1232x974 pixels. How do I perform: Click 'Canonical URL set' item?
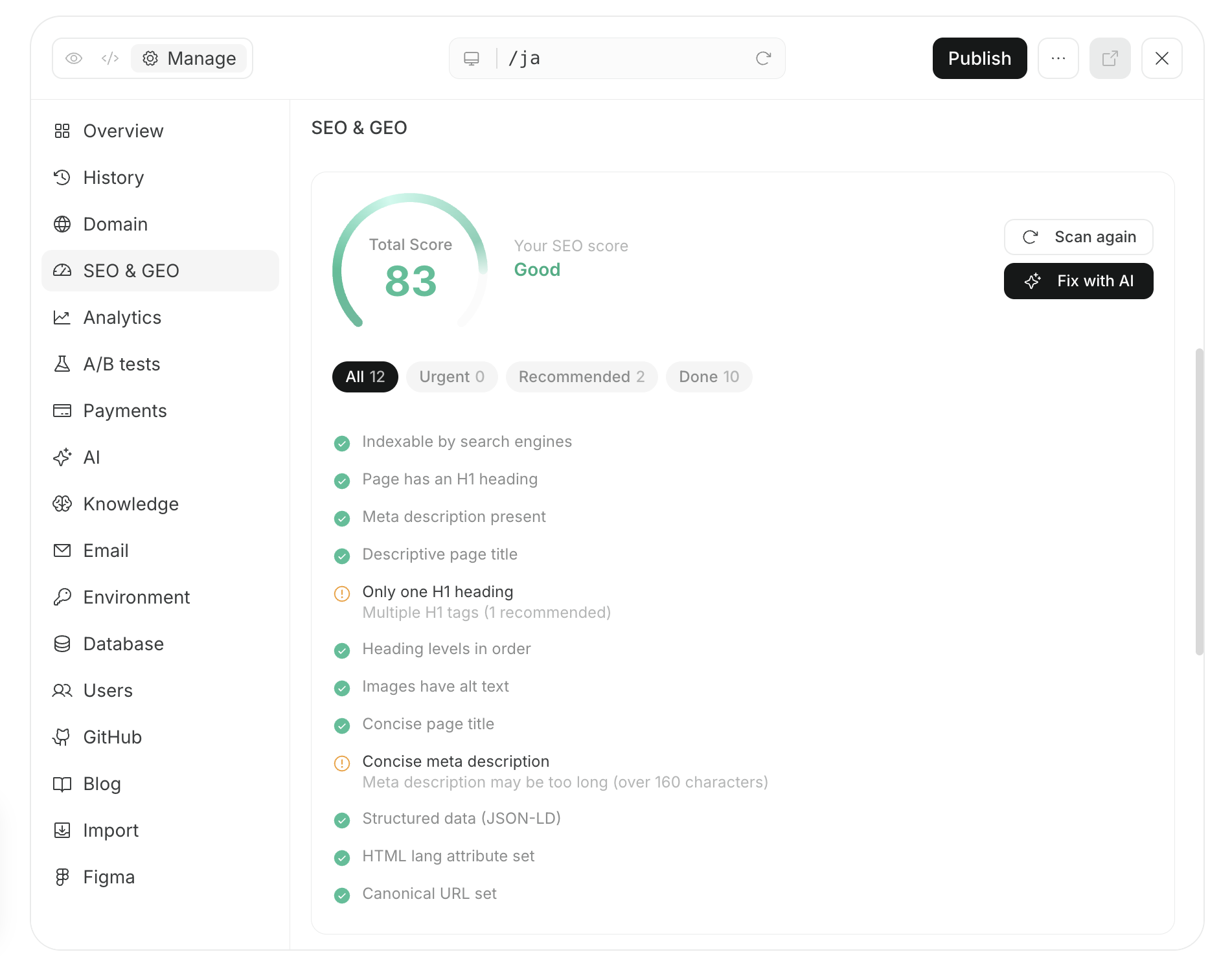429,894
